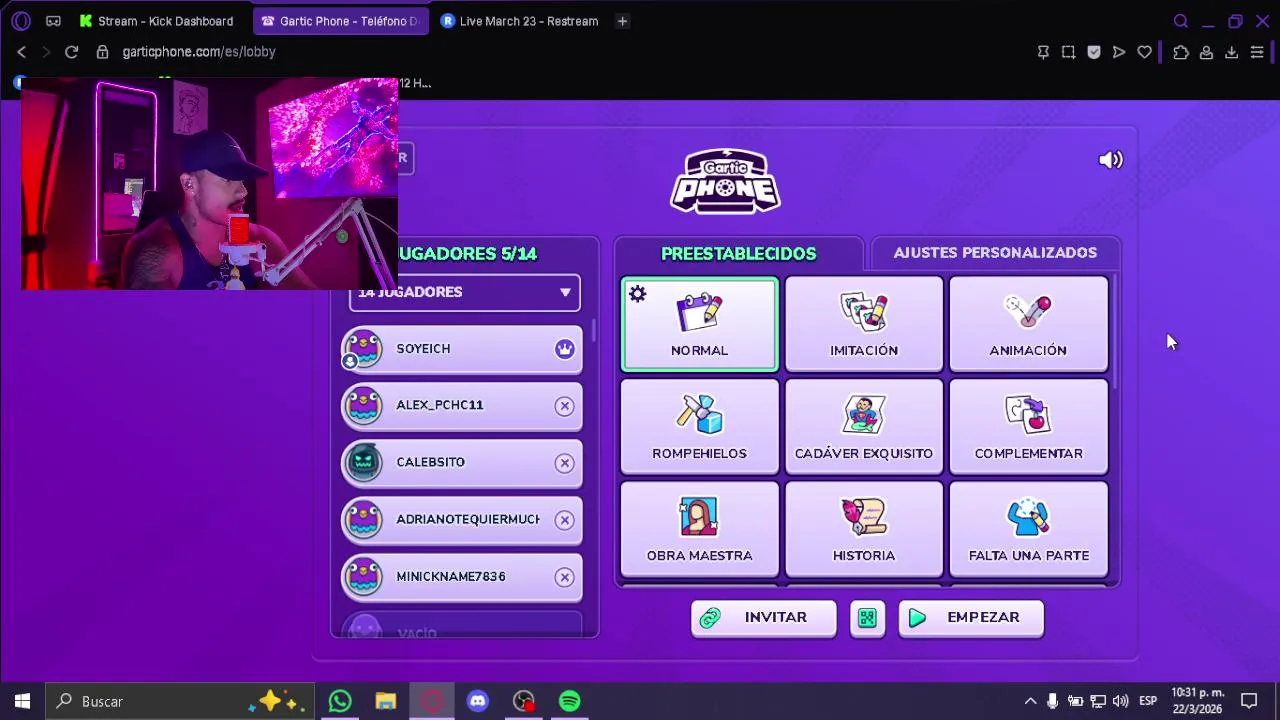
Task: Open Discord from the taskbar
Action: (x=478, y=701)
